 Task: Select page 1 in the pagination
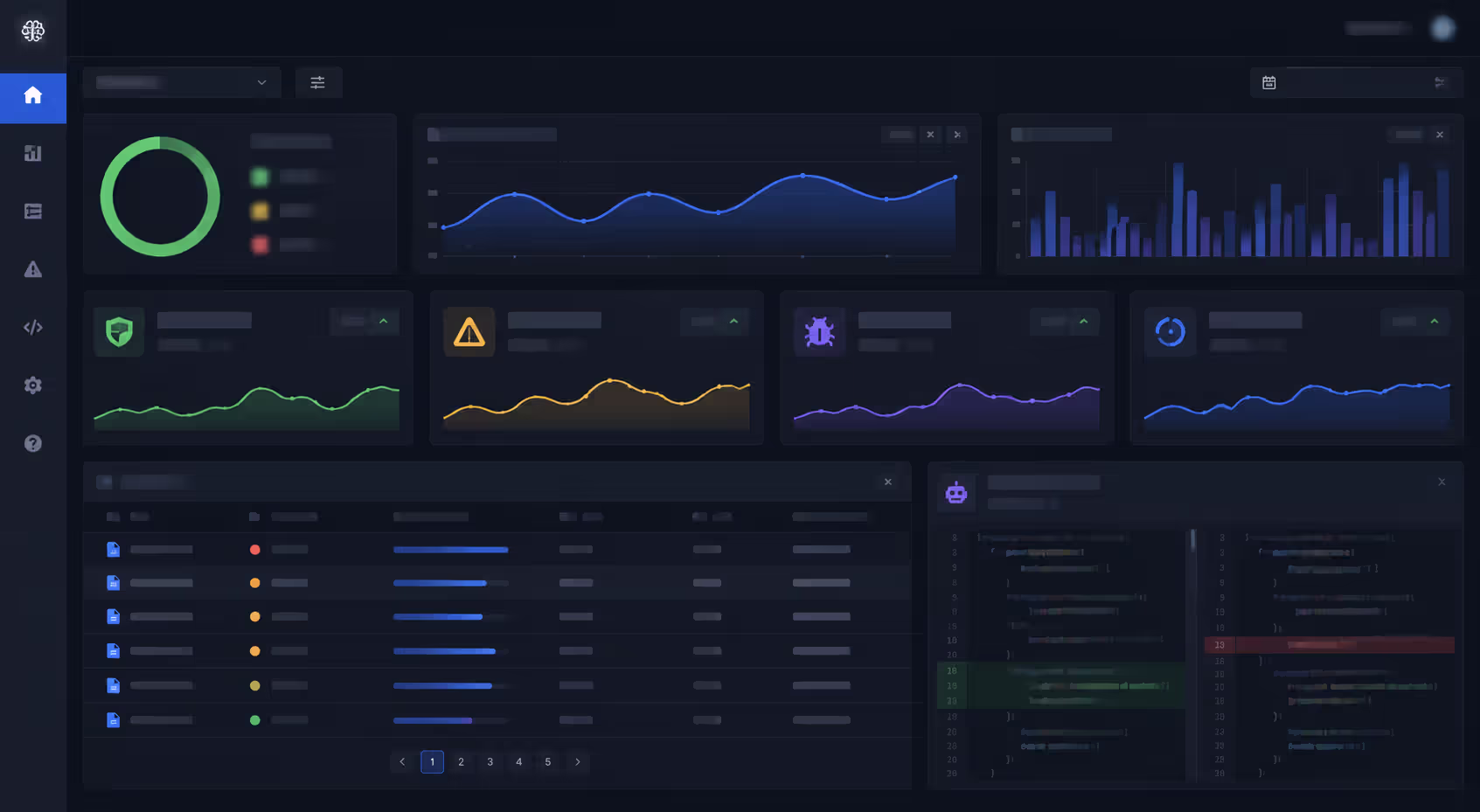(432, 762)
